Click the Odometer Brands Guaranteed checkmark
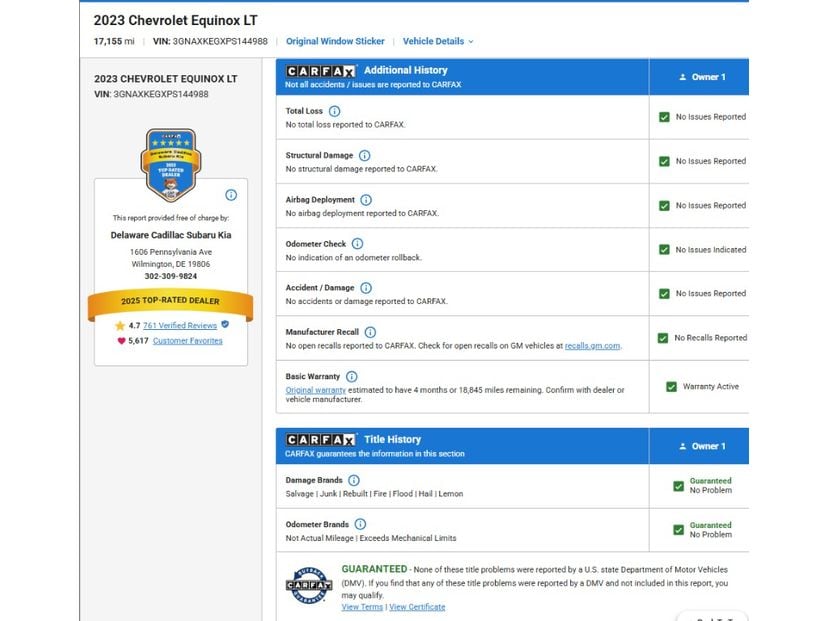This screenshot has height=621, width=828. point(679,530)
